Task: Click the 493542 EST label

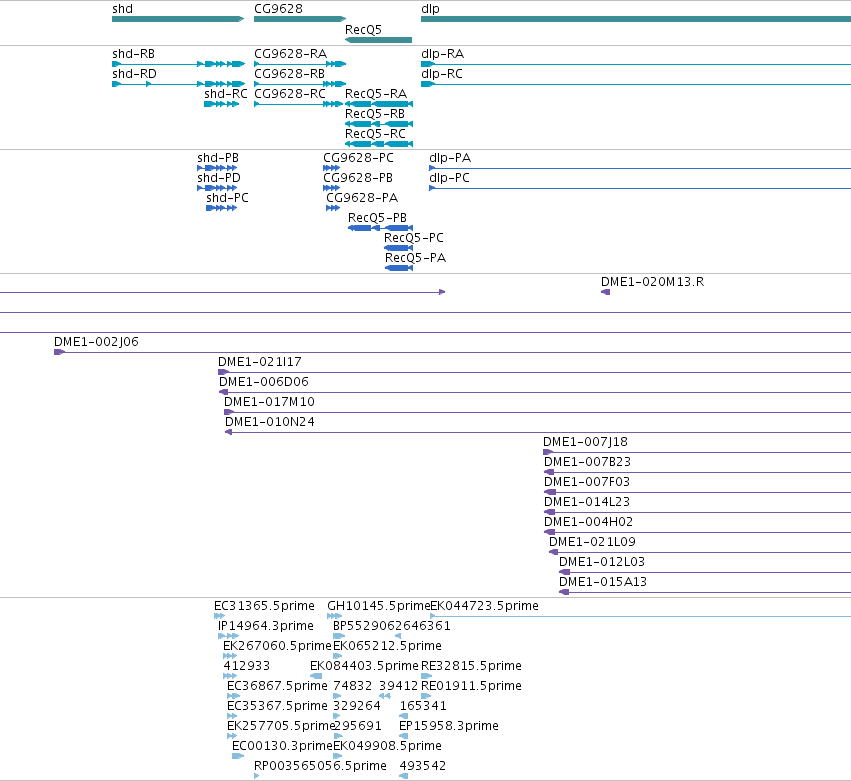Action: click(x=423, y=767)
